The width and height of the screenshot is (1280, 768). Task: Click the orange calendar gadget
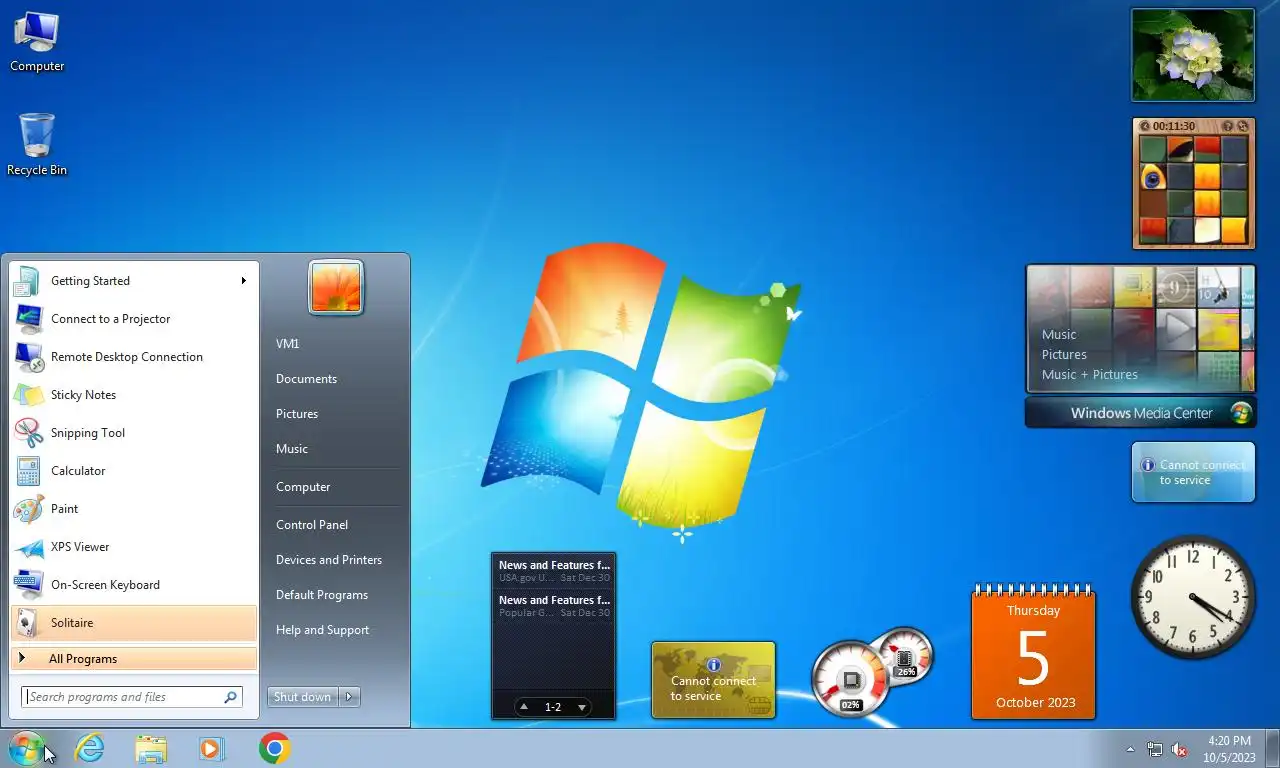coord(1034,652)
